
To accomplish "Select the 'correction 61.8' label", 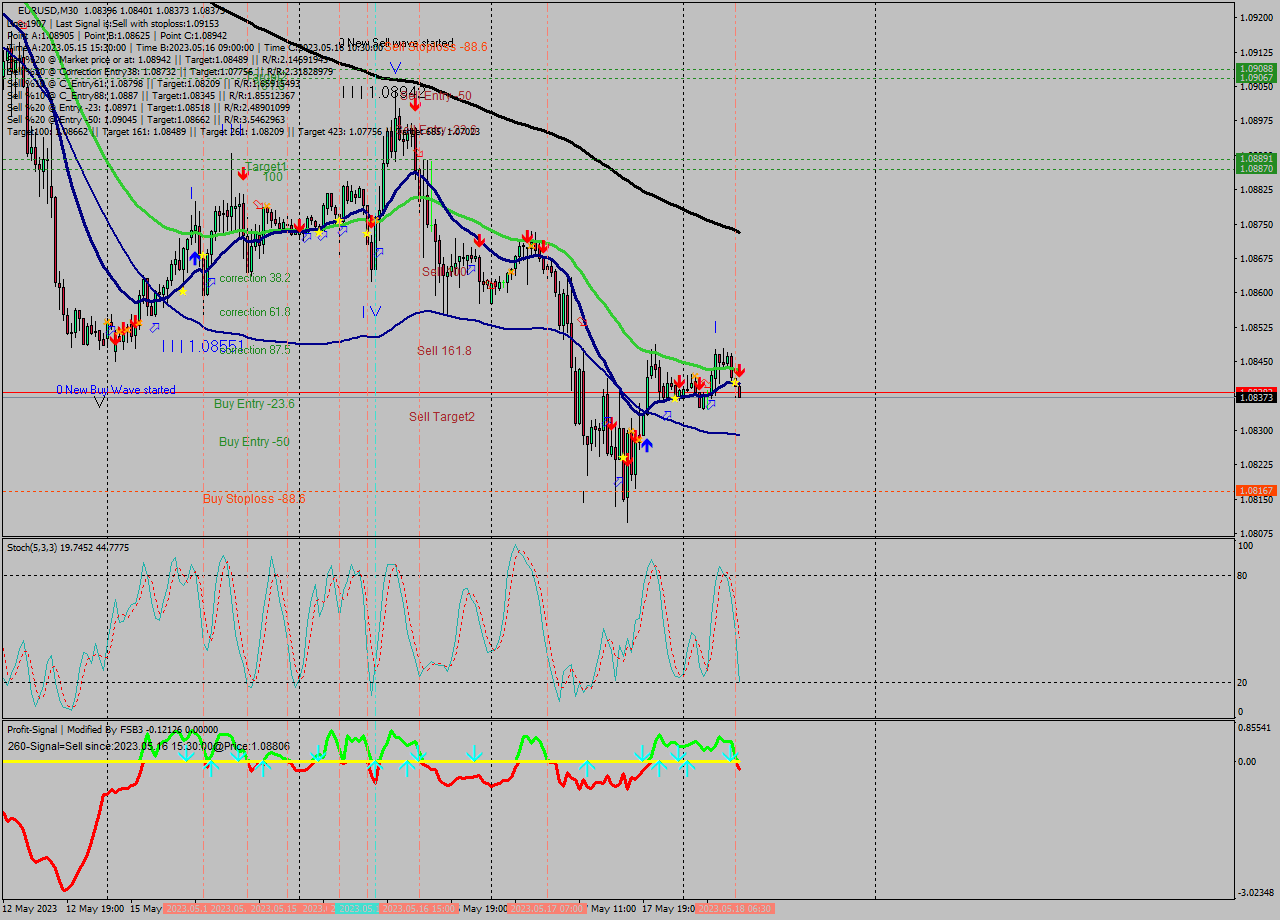I will (255, 312).
